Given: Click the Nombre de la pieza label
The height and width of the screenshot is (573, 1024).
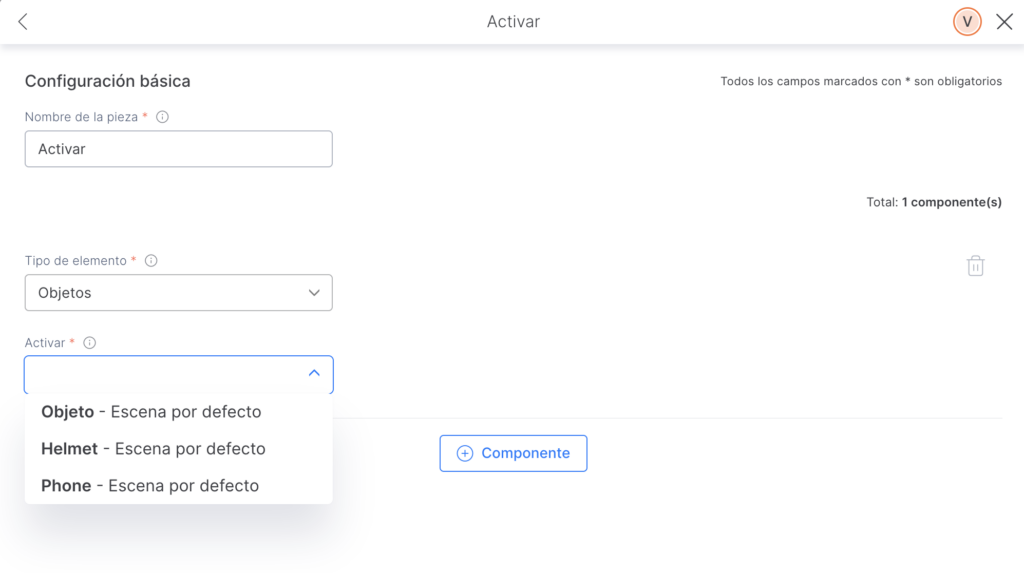Looking at the screenshot, I should (x=81, y=117).
